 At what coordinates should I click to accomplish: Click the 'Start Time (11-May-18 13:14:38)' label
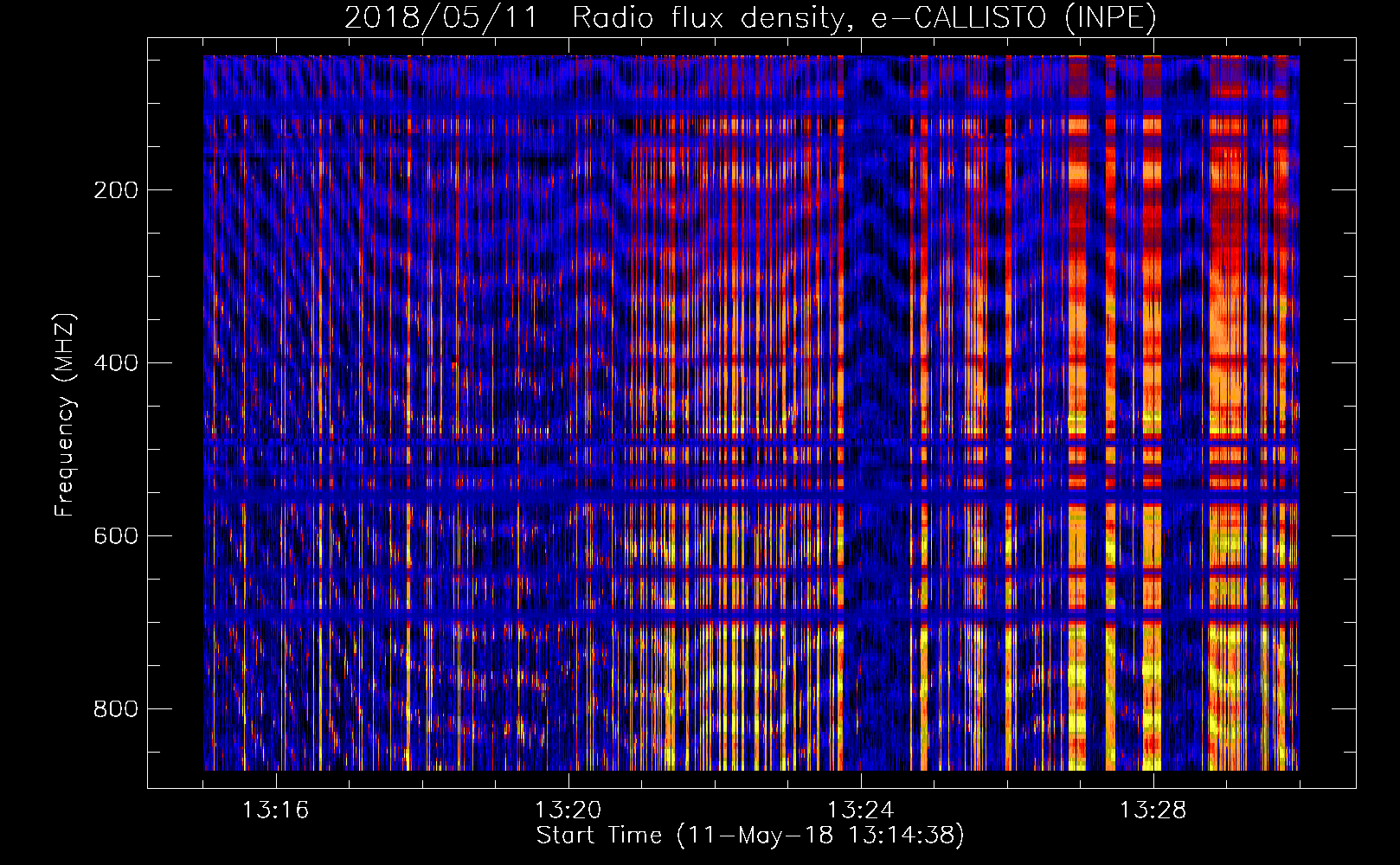tap(750, 836)
